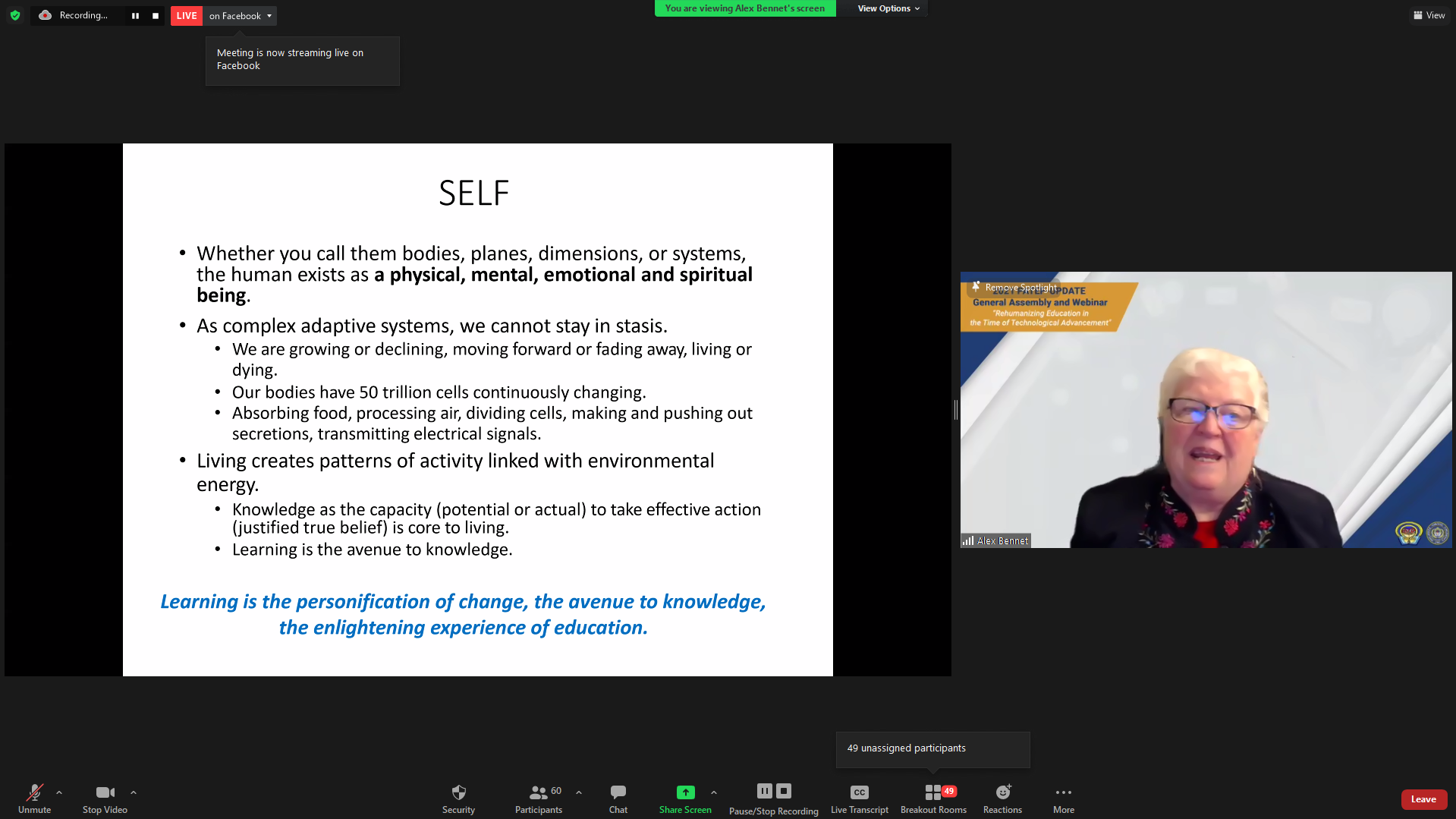
Task: Click the green Share Screen icon
Action: 685,792
